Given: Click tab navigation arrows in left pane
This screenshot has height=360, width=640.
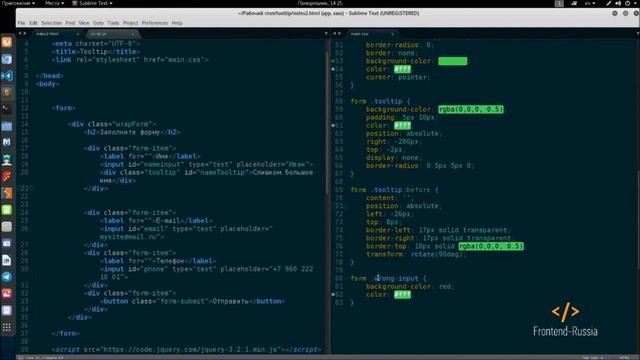Looking at the screenshot, I should [22, 33].
